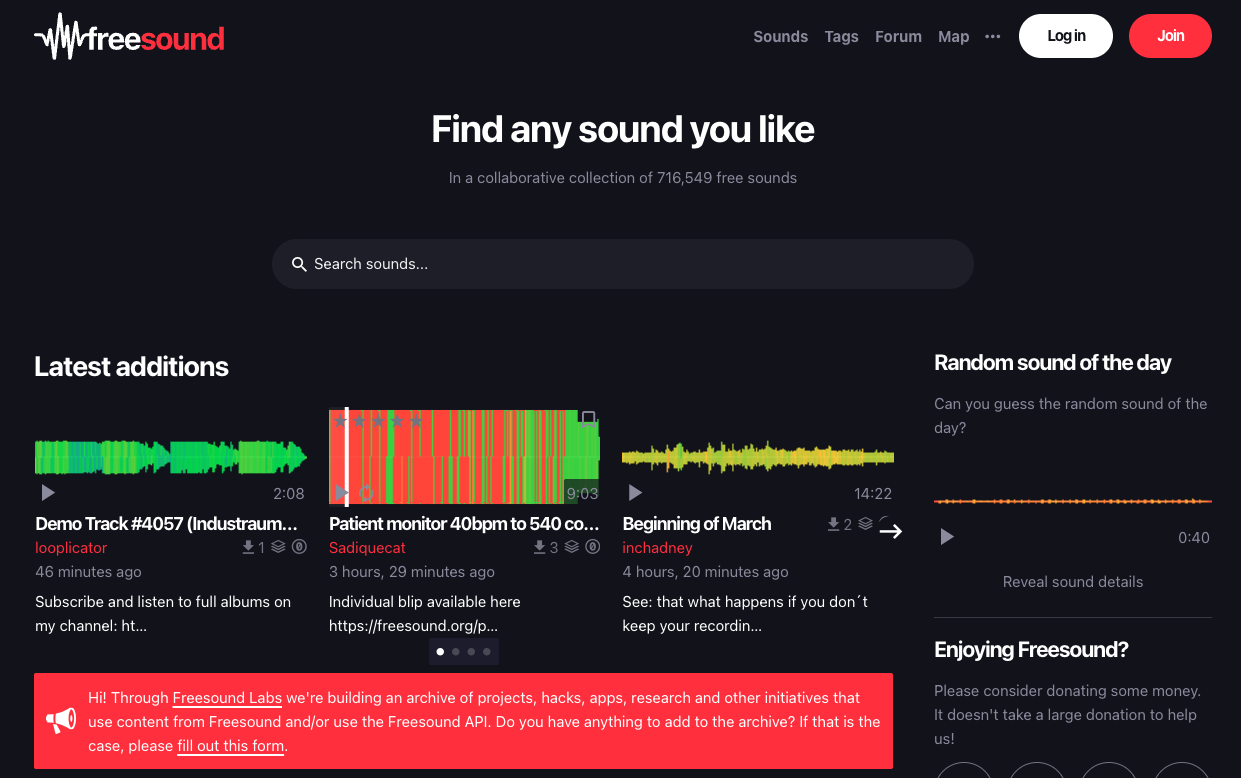Click the download icon on Beginning of March
Screen dimensions: 1241x778
(x=834, y=524)
